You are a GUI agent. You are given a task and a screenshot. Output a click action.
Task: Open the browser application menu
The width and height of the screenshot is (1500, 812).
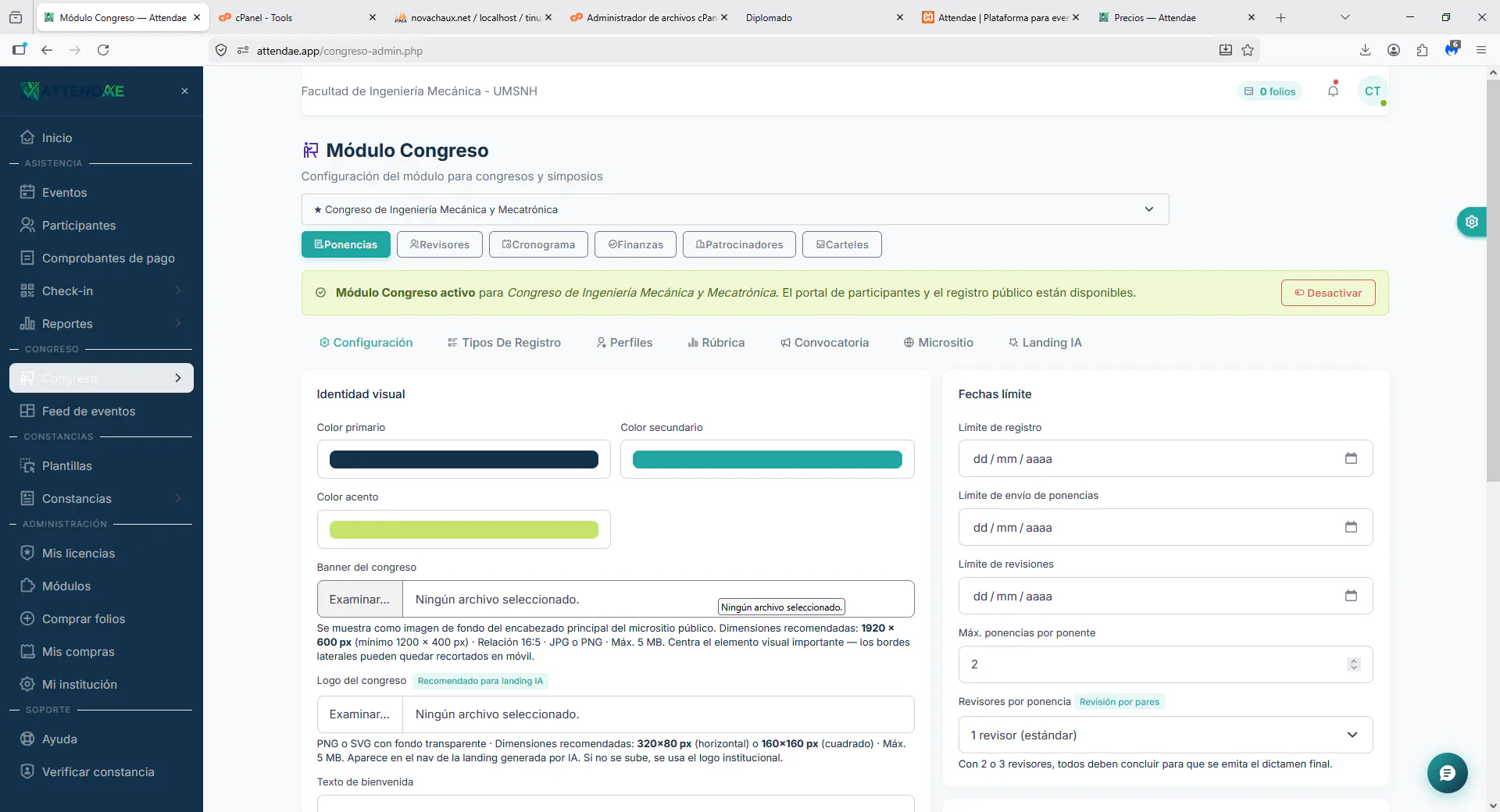(1480, 50)
